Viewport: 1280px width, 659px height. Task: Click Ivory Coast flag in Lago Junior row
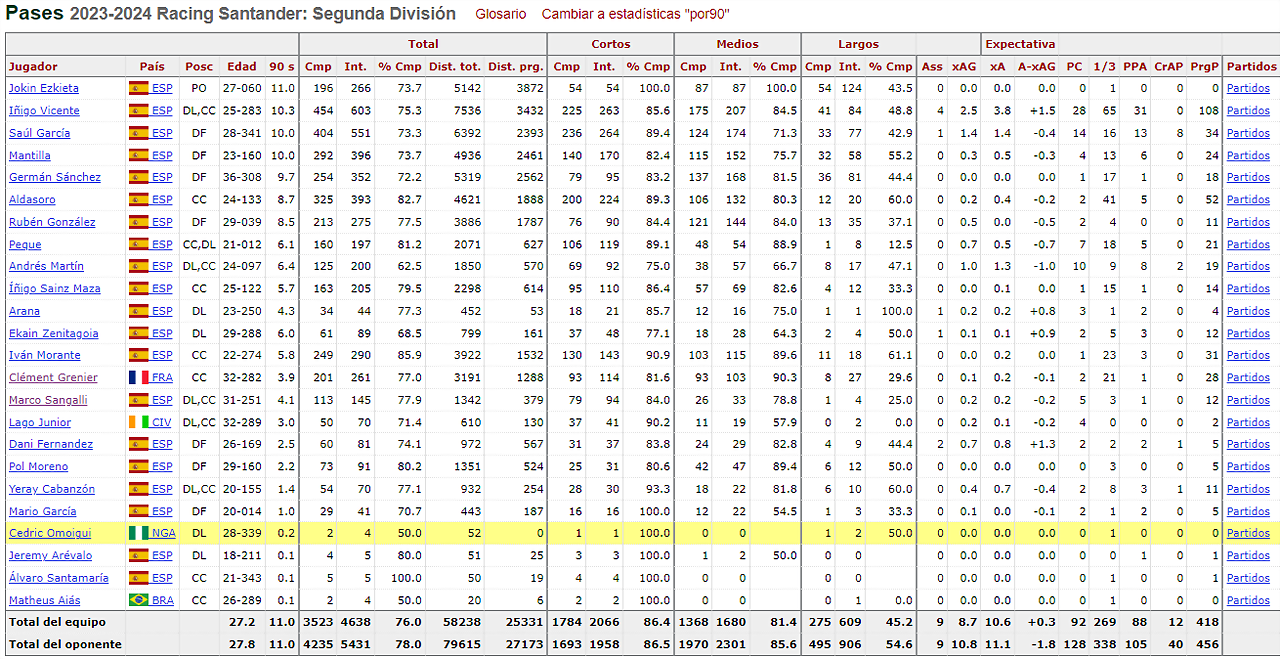[138, 422]
